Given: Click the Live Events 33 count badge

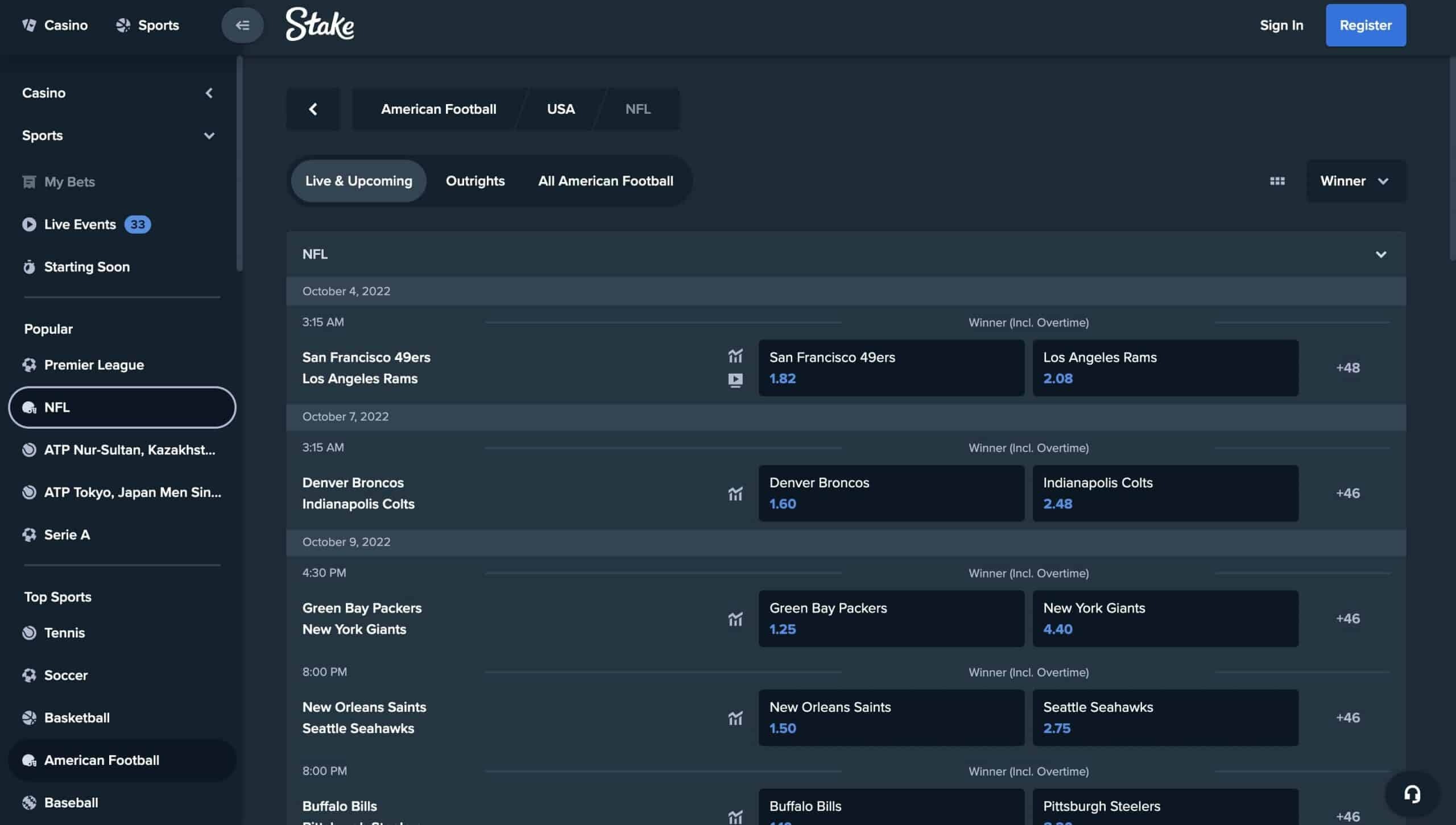Looking at the screenshot, I should point(138,225).
